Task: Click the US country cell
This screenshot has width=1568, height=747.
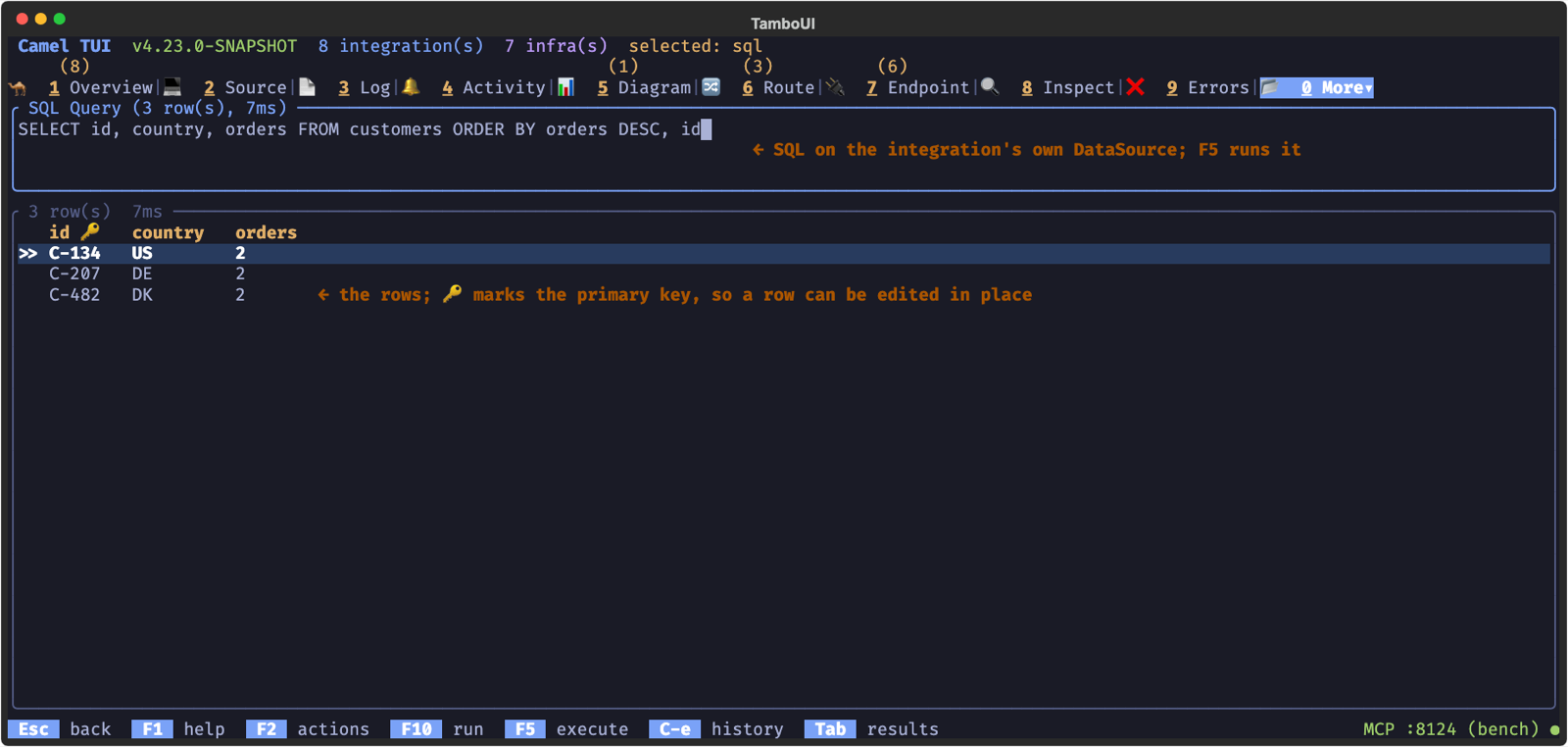Action: pyautogui.click(x=142, y=254)
